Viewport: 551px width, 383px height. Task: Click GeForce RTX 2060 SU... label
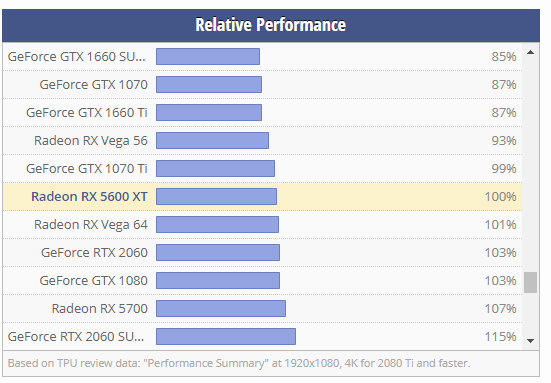(x=76, y=337)
